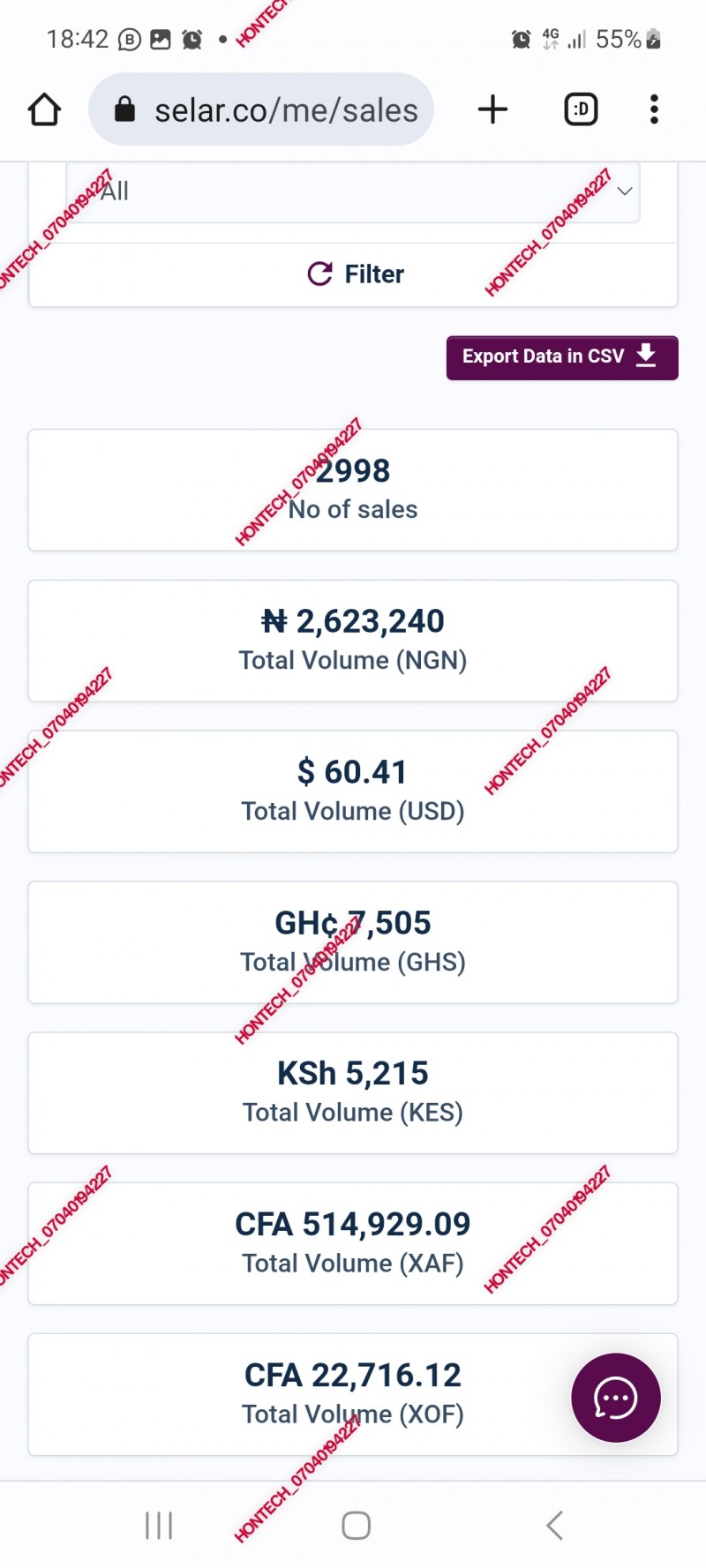The image size is (706, 1568).
Task: Tap the site security lock icon
Action: (125, 109)
